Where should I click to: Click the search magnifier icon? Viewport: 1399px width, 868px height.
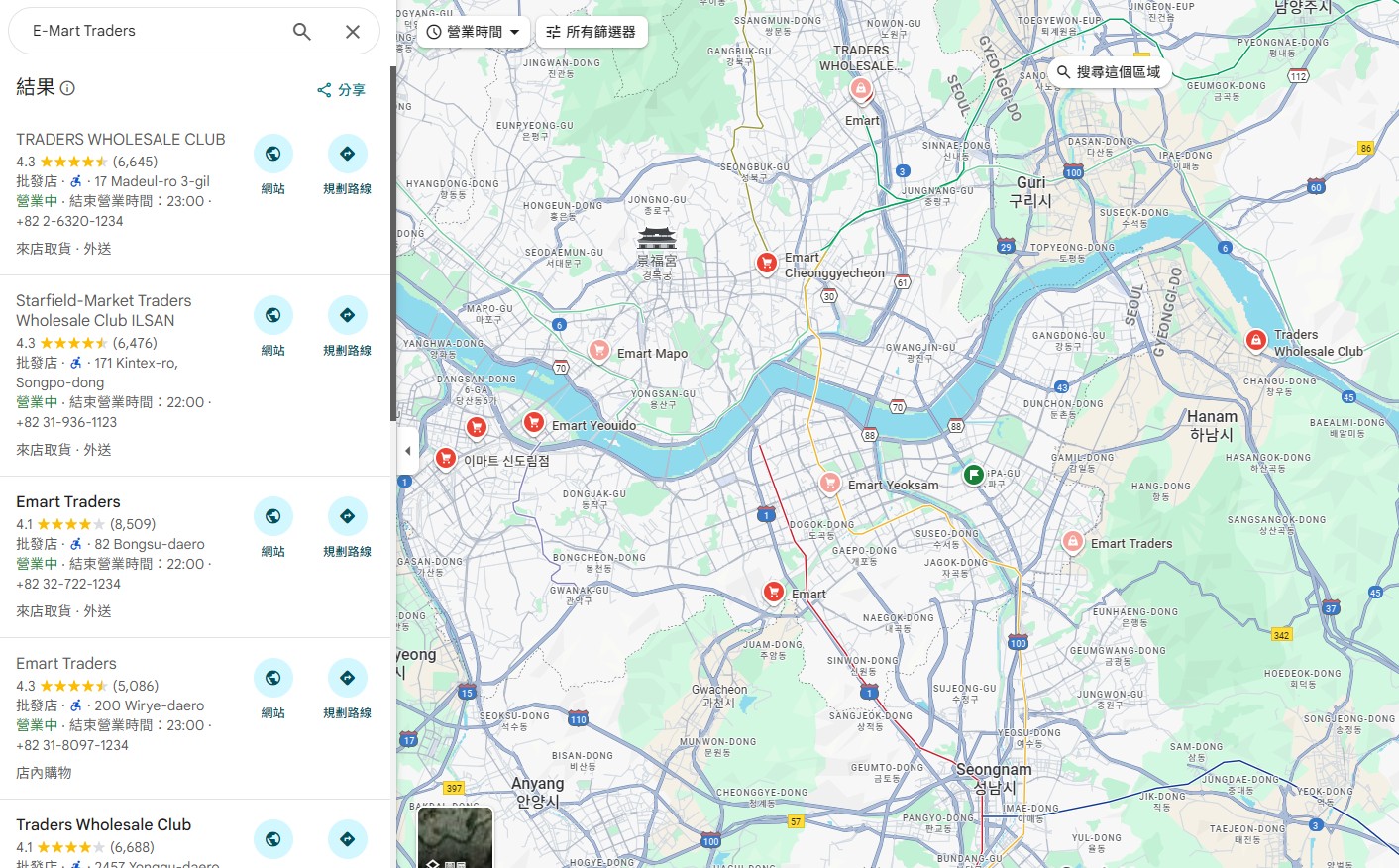click(x=301, y=31)
